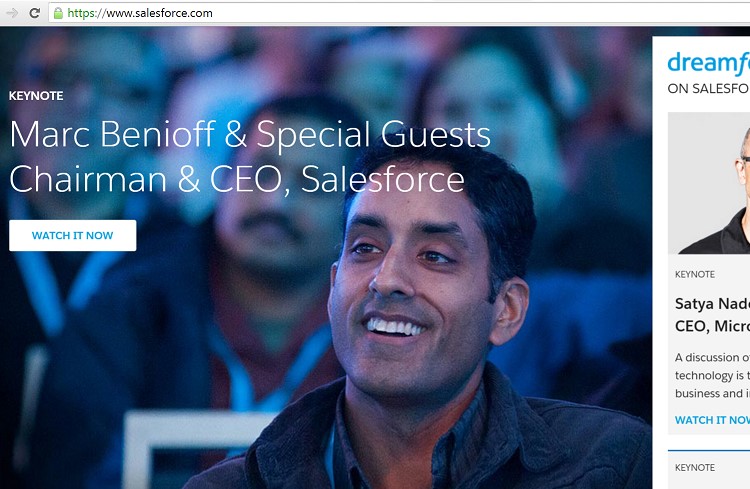
Task: Click the CEO, Microsoft title line
Action: pos(712,326)
